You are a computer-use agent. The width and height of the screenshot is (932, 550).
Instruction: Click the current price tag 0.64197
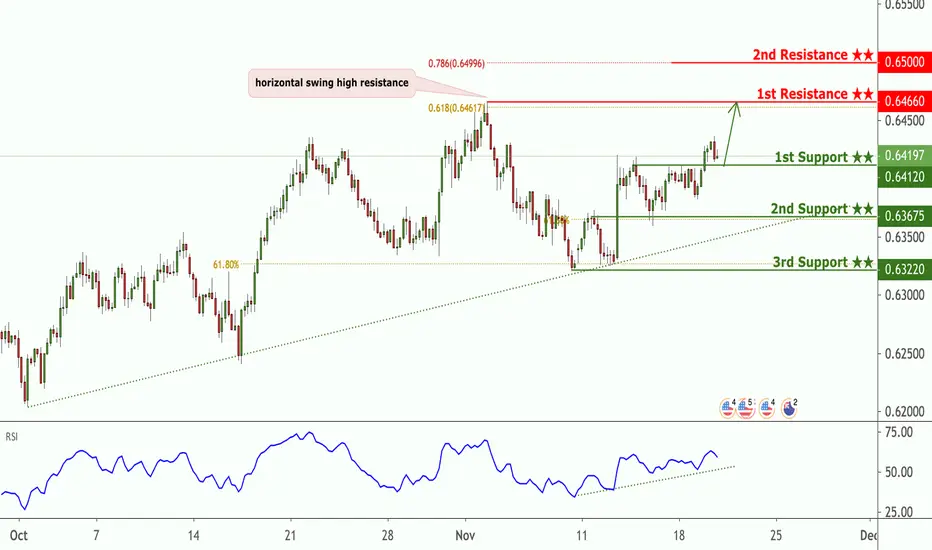click(905, 155)
